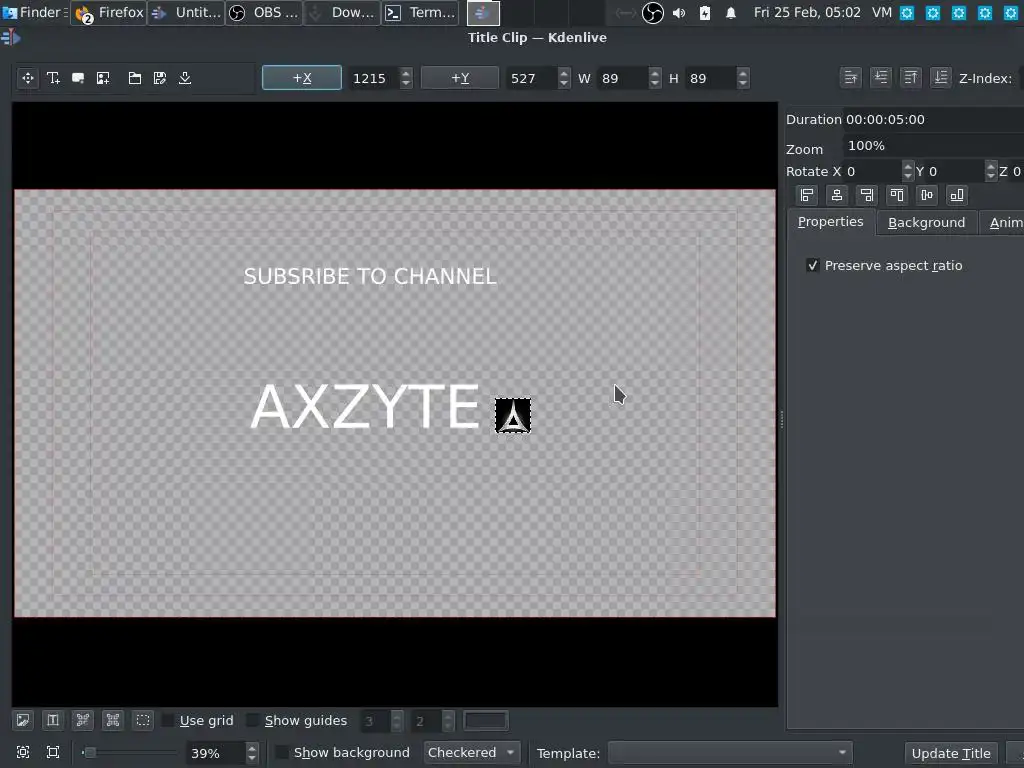This screenshot has height=768, width=1024.
Task: Switch to the Properties tab
Action: point(831,222)
